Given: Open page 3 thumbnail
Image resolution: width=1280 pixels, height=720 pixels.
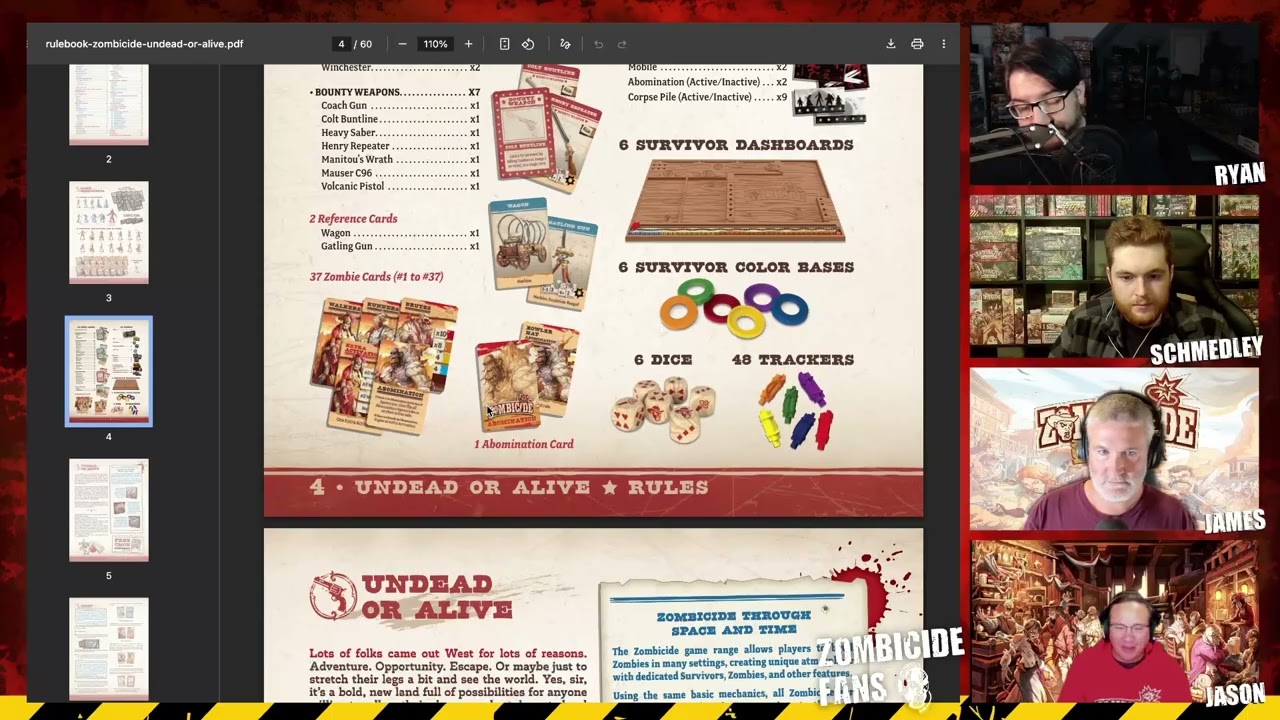Looking at the screenshot, I should click(x=109, y=232).
